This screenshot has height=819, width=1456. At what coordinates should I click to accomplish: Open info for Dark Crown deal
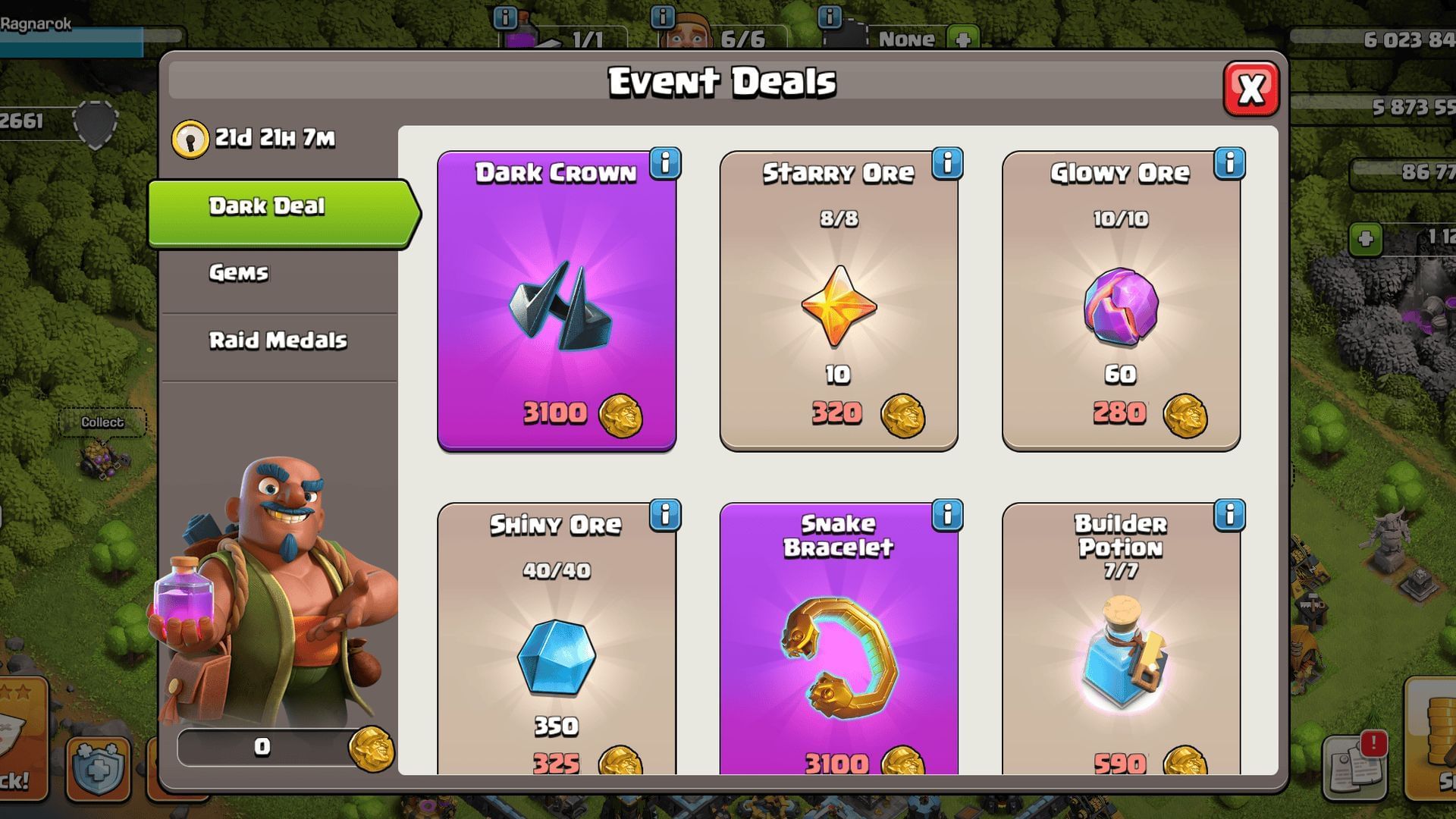[x=665, y=163]
